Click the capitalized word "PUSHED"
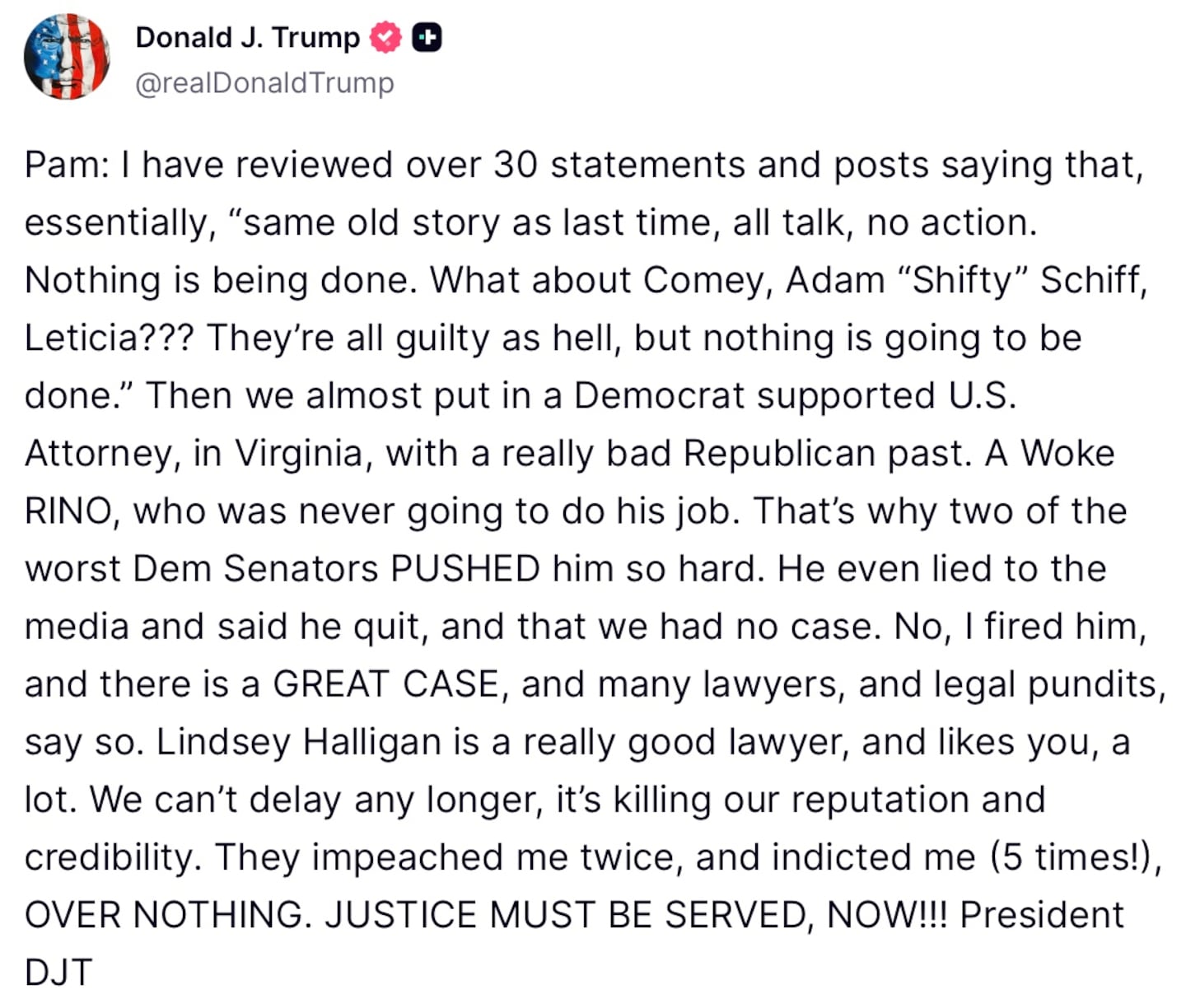Viewport: 1186px width, 1008px height. (465, 569)
